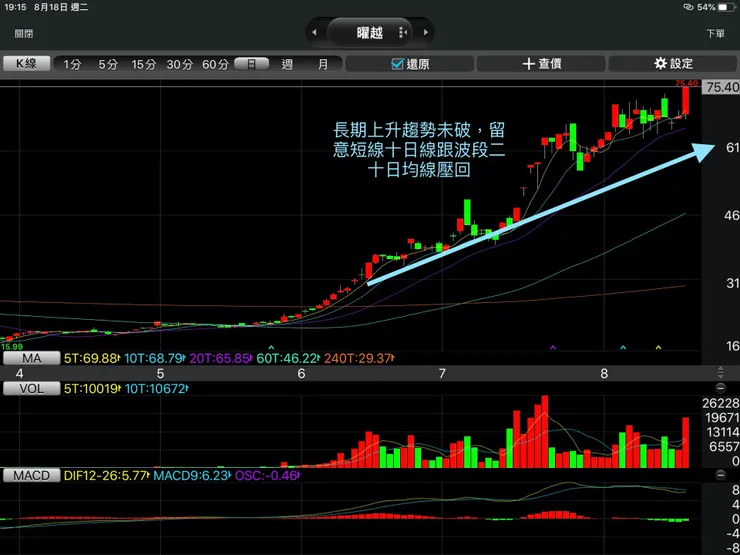Tap the 19:15 clock in status bar

(15, 7)
